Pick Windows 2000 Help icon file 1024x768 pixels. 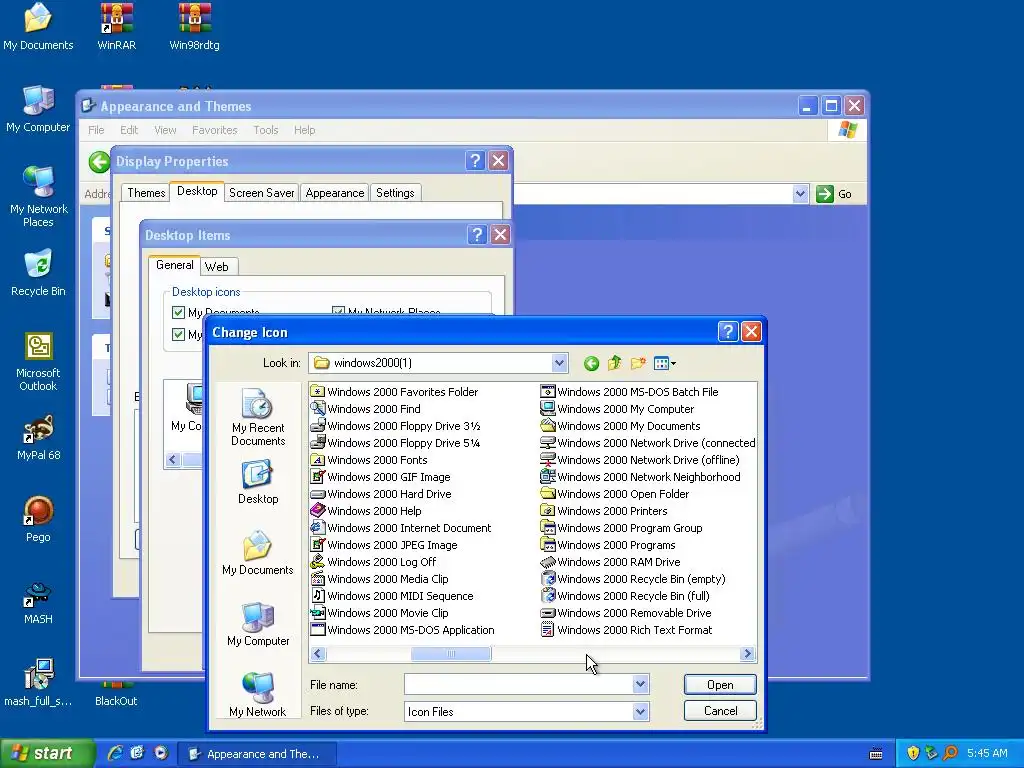tap(366, 511)
